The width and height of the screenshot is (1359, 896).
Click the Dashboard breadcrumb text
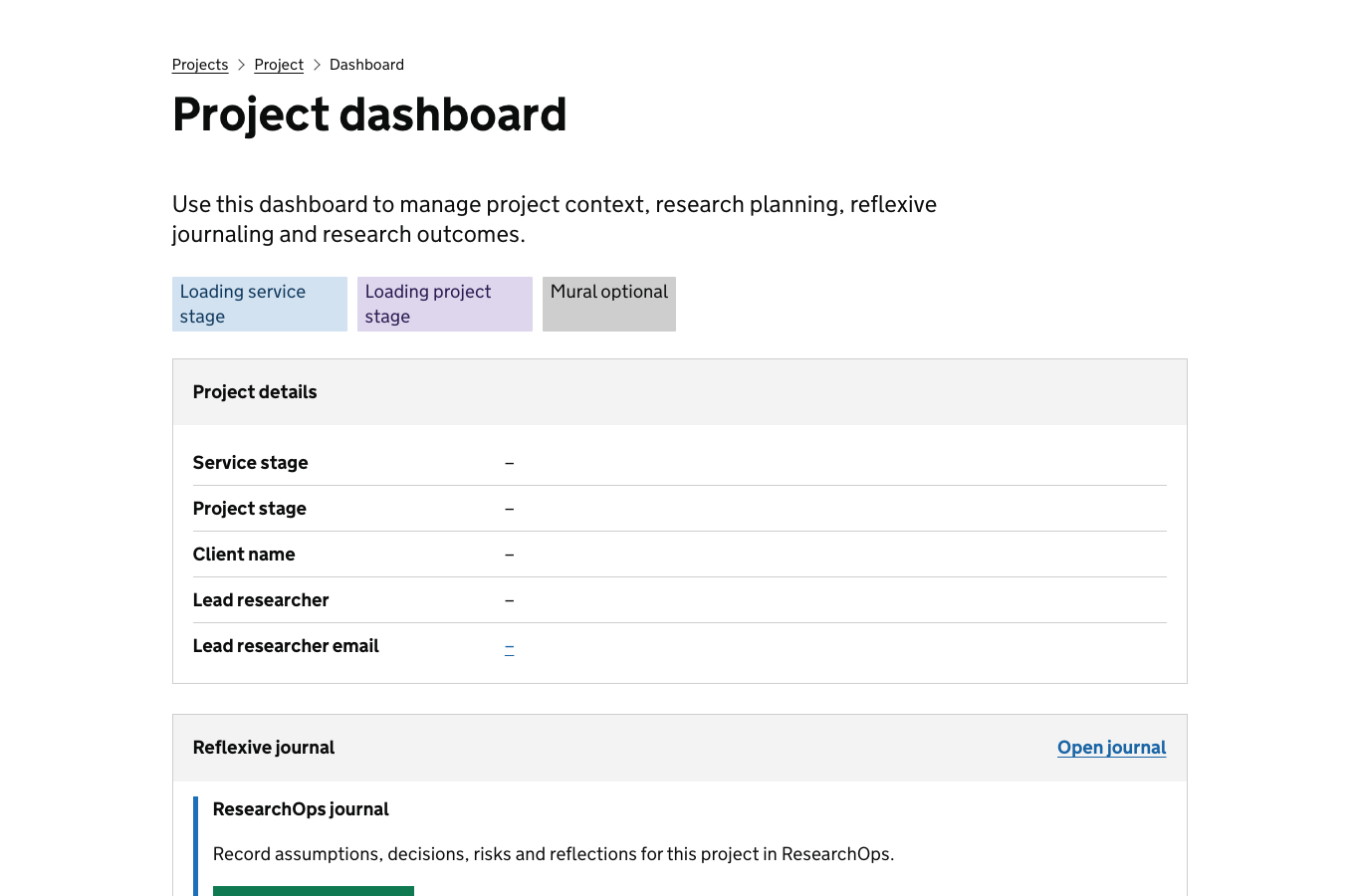(x=366, y=65)
